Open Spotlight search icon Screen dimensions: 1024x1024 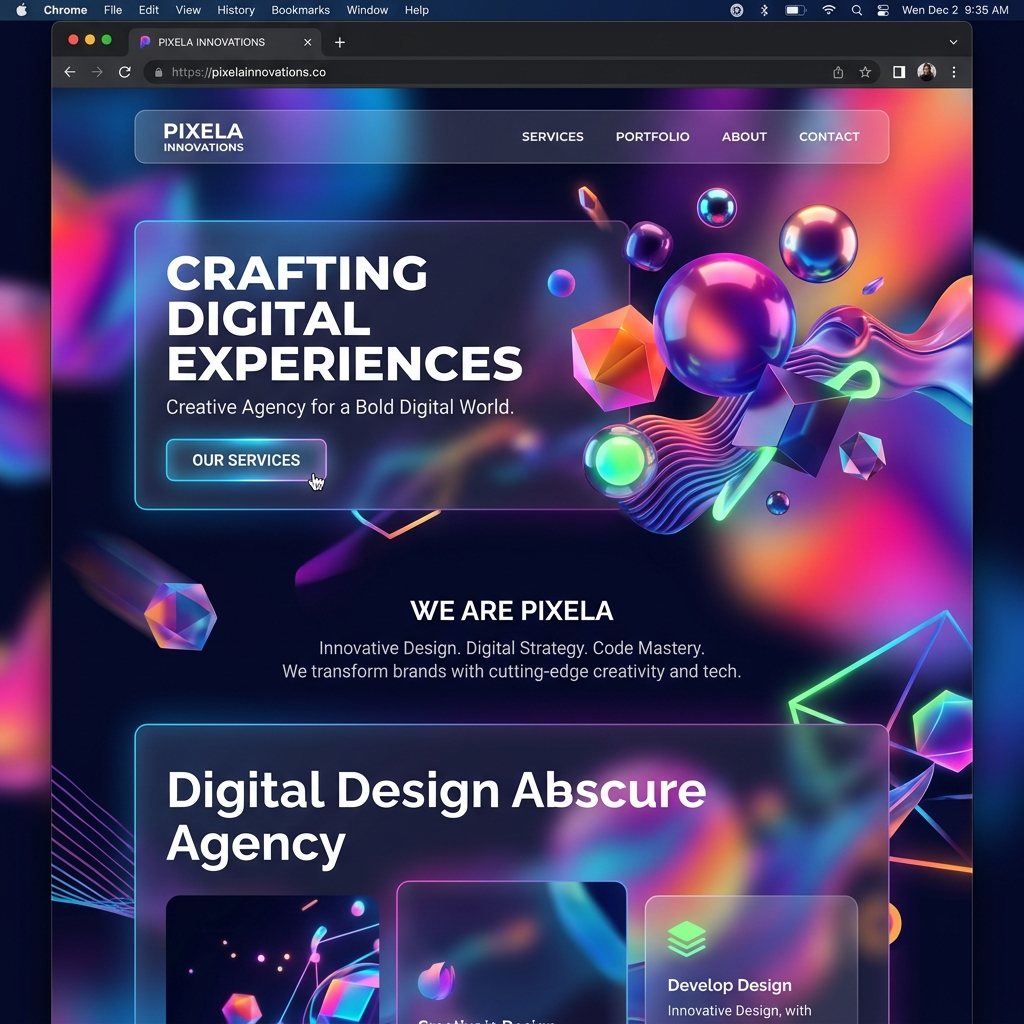857,10
